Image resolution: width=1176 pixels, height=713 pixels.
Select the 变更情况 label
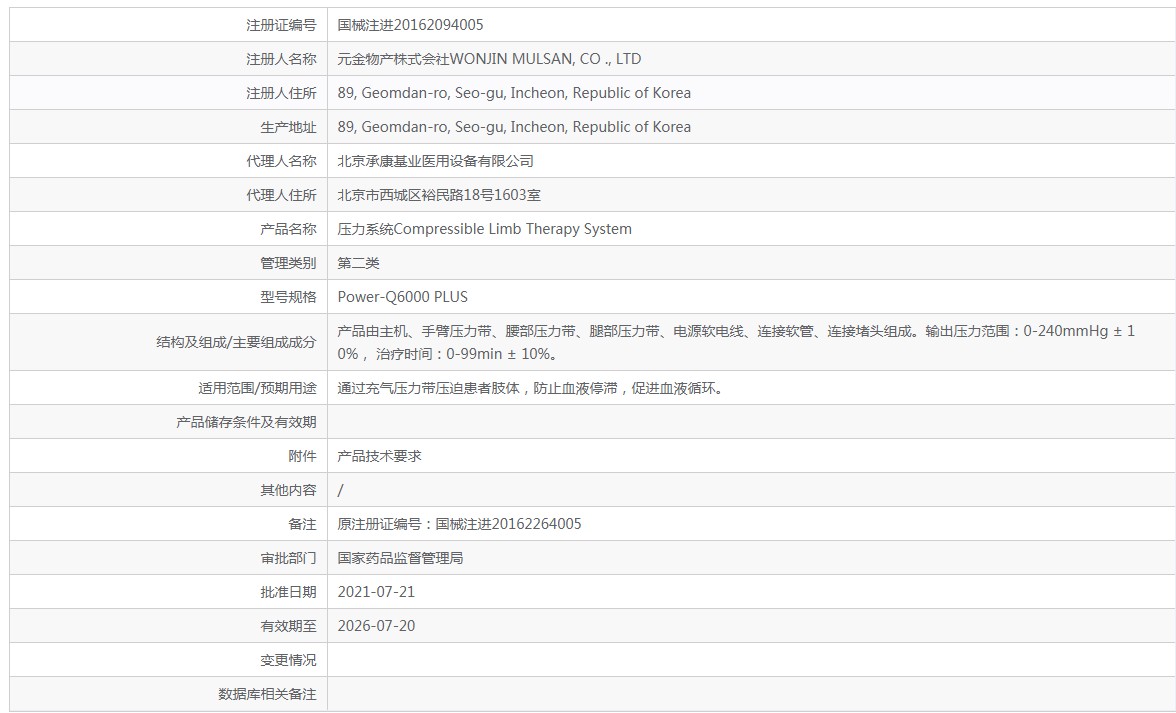[x=288, y=660]
